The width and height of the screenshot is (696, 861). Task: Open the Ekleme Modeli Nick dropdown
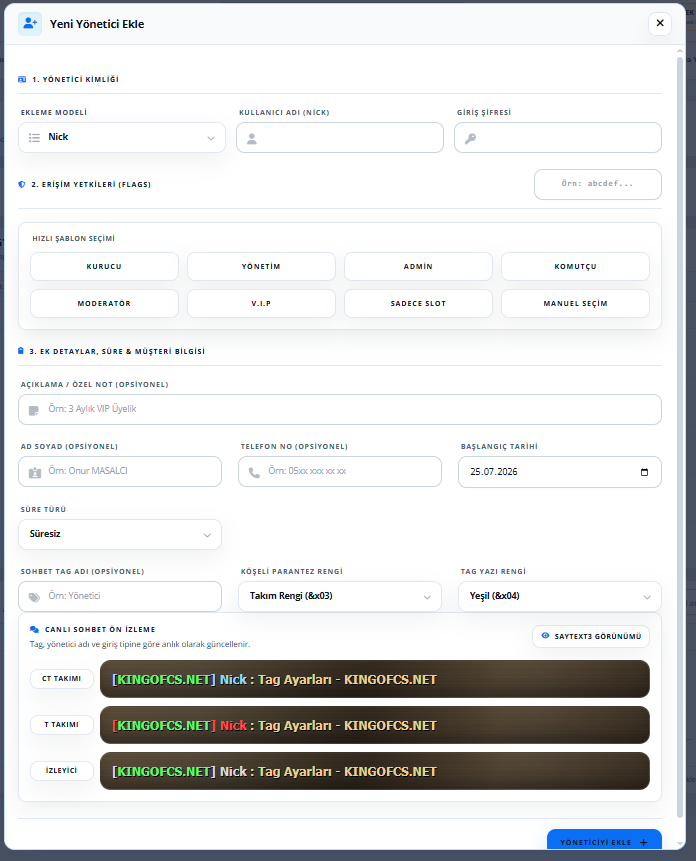[x=122, y=137]
